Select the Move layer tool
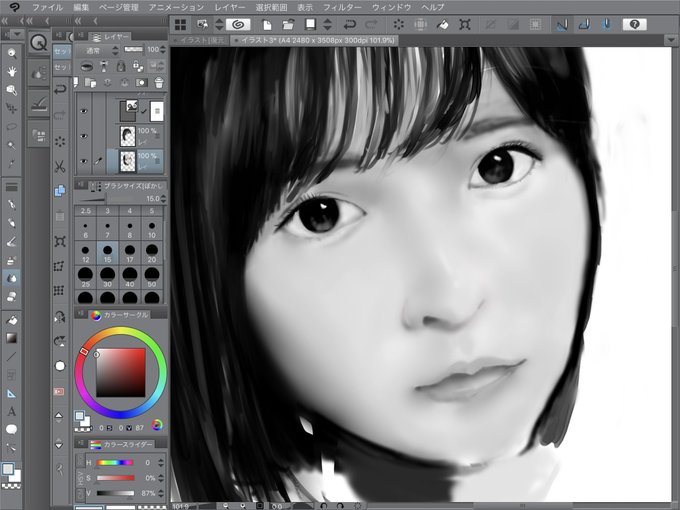680x510 pixels. [x=12, y=108]
